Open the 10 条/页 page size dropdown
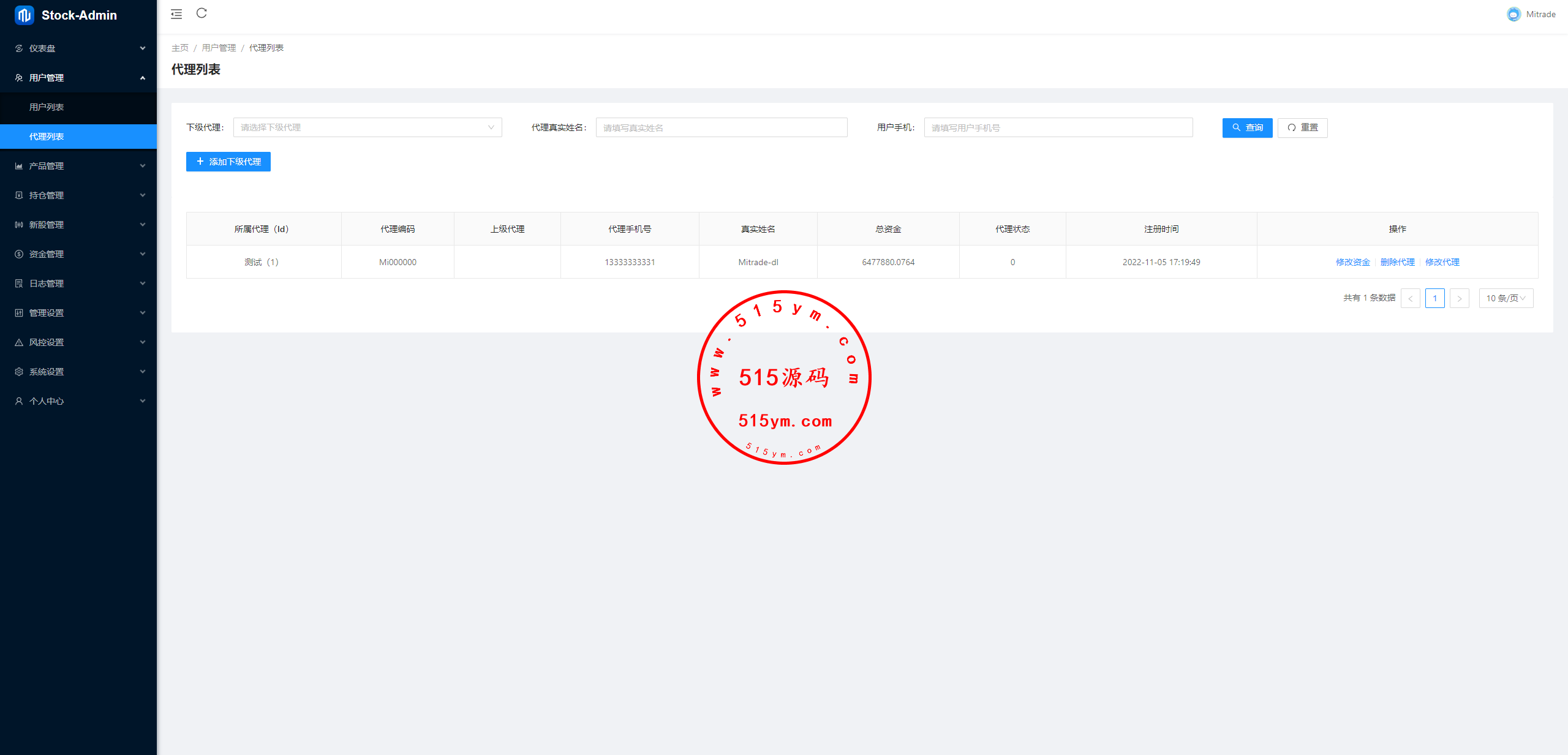The height and width of the screenshot is (755, 1568). pos(1506,298)
